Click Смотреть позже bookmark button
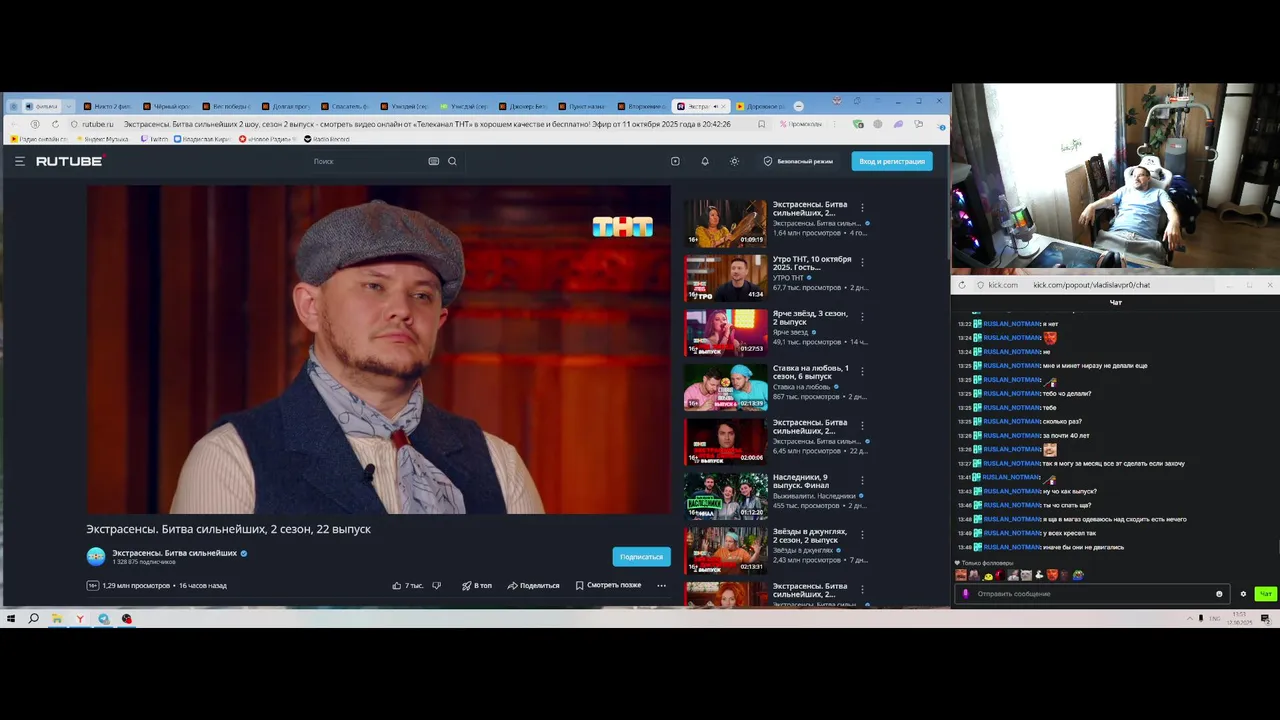Image resolution: width=1280 pixels, height=720 pixels. click(x=608, y=585)
